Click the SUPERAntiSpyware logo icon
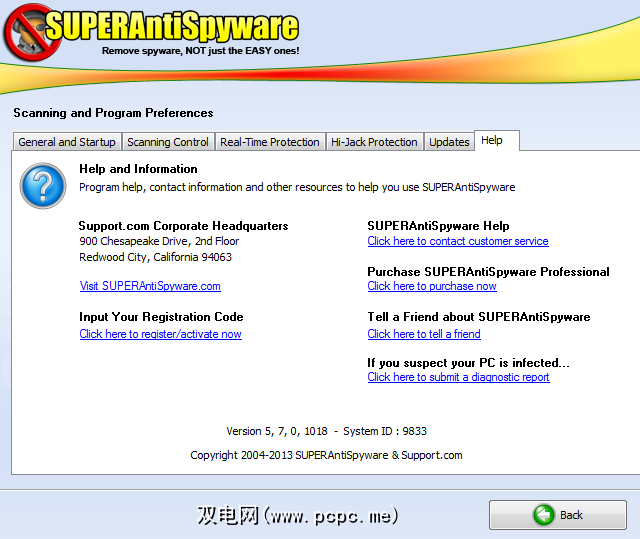The image size is (640, 539). [x=33, y=33]
